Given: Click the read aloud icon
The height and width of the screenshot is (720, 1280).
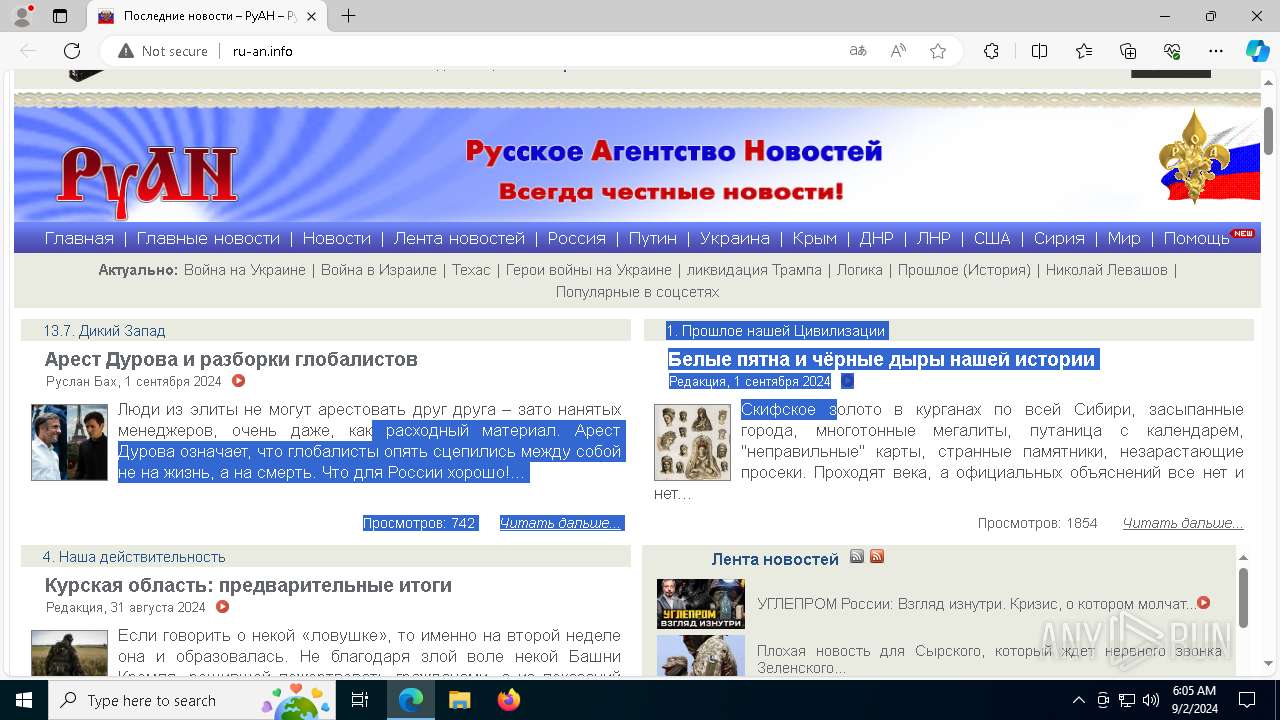Looking at the screenshot, I should [898, 51].
